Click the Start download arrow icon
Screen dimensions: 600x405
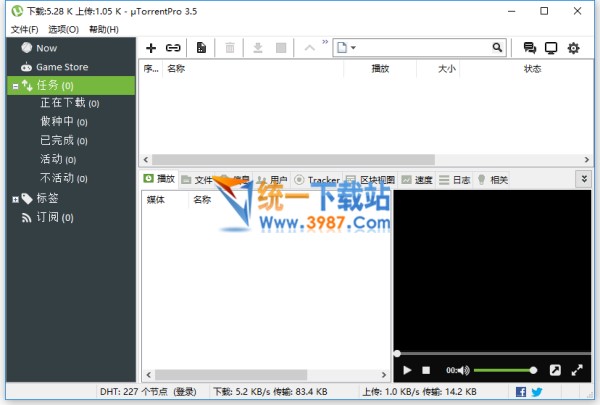click(x=258, y=48)
